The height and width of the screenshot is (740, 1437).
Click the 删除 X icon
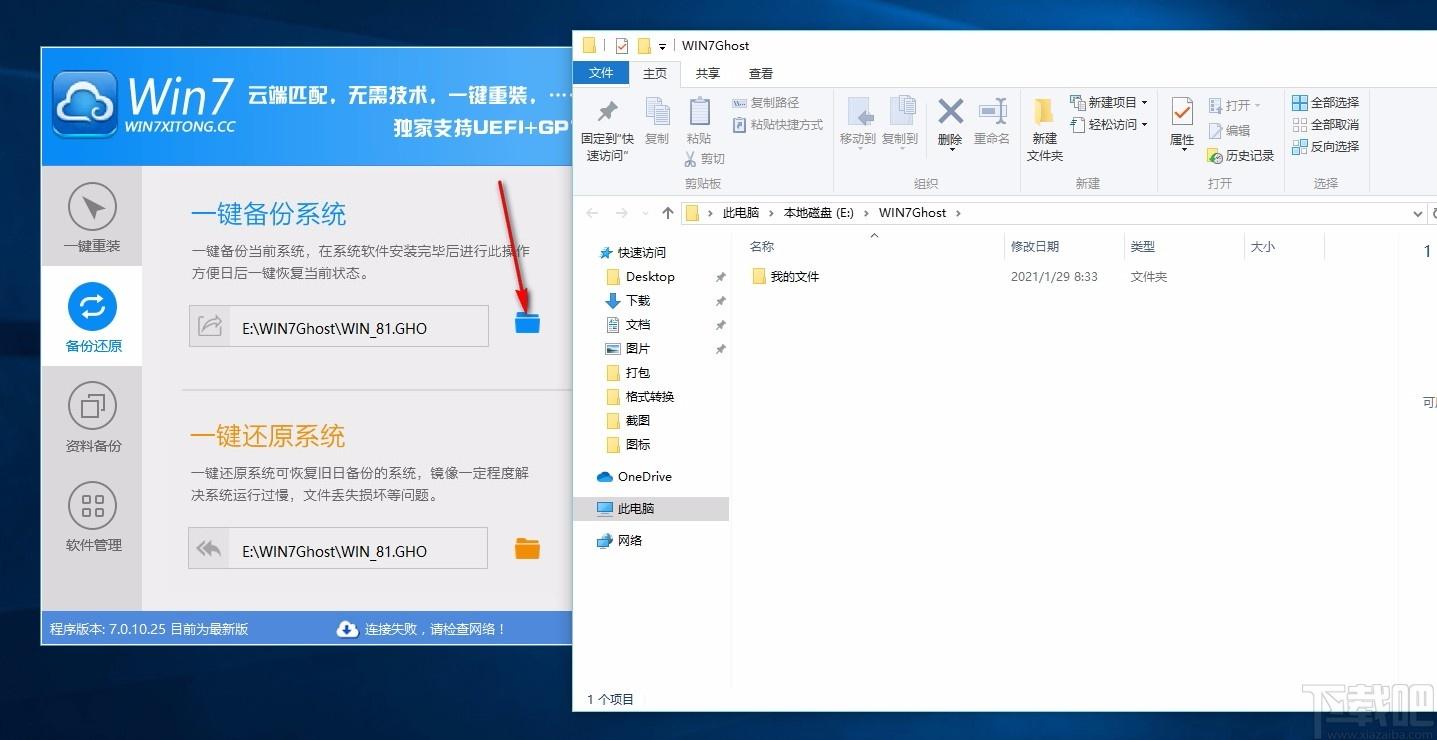pyautogui.click(x=950, y=111)
